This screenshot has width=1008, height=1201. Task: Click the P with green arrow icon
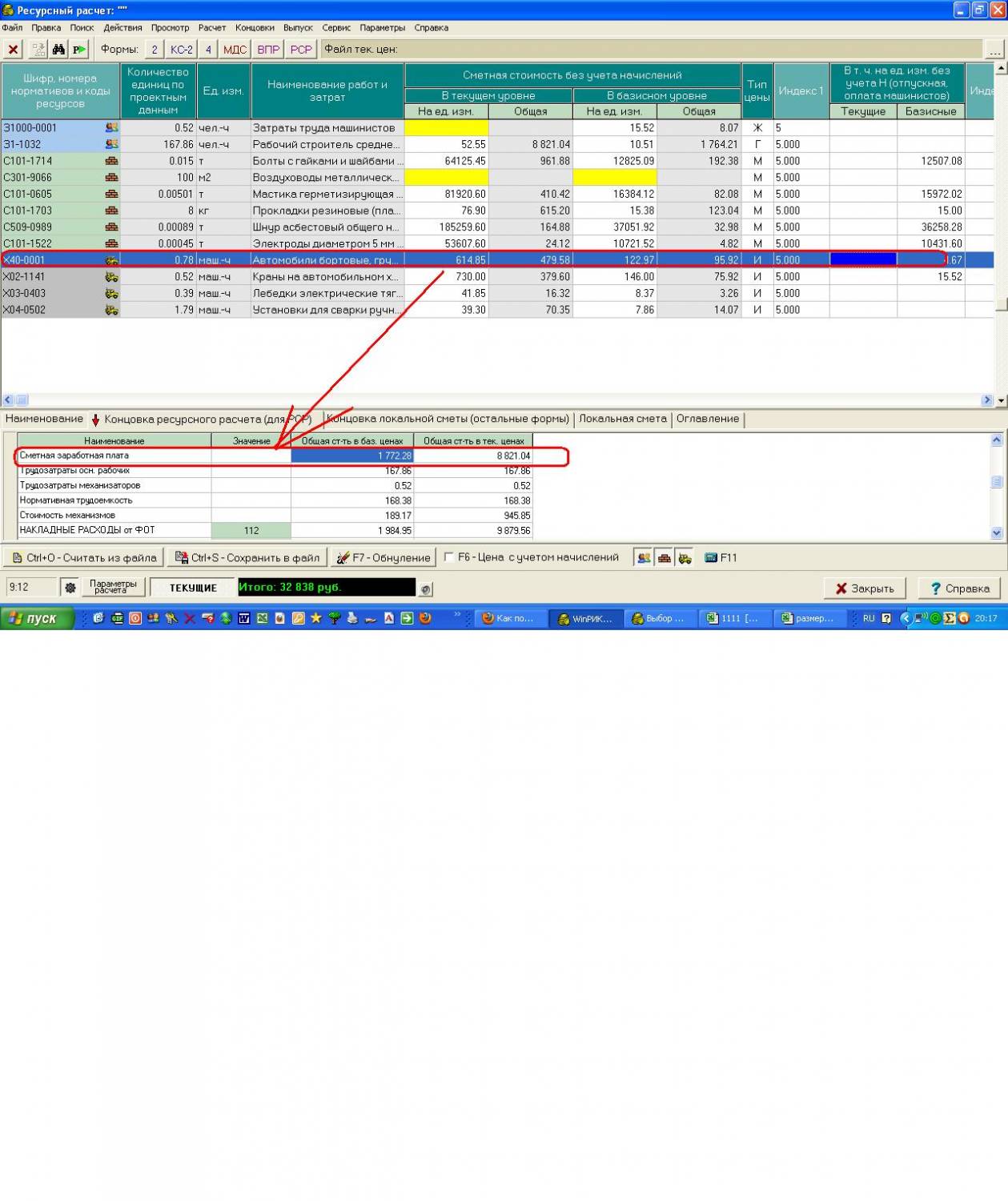click(x=78, y=50)
